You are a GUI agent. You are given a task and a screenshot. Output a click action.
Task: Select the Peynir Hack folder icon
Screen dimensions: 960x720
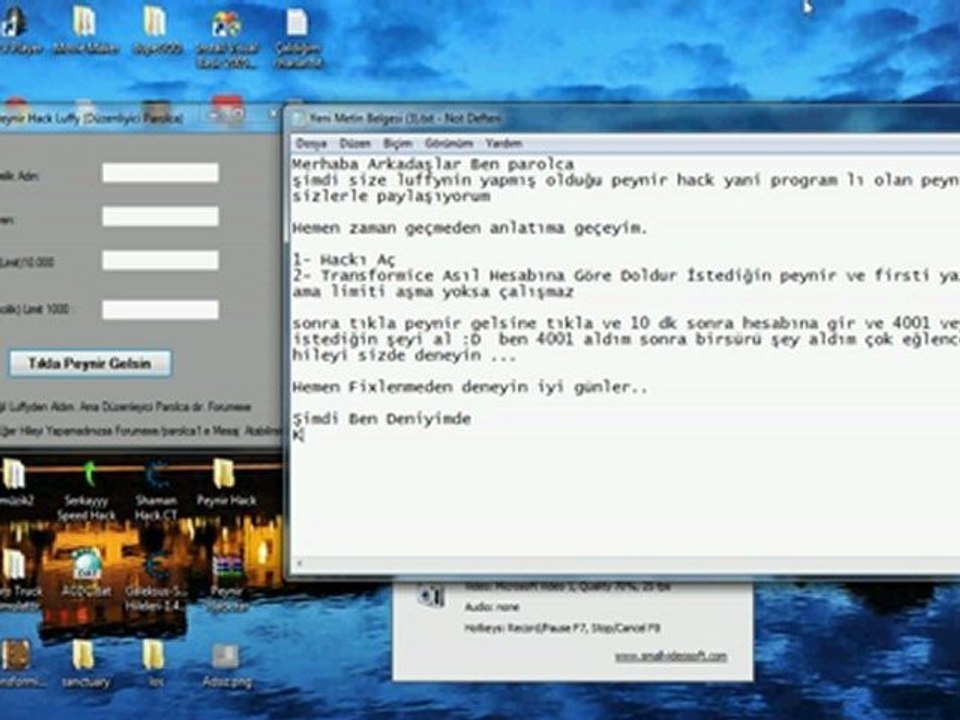pyautogui.click(x=226, y=484)
